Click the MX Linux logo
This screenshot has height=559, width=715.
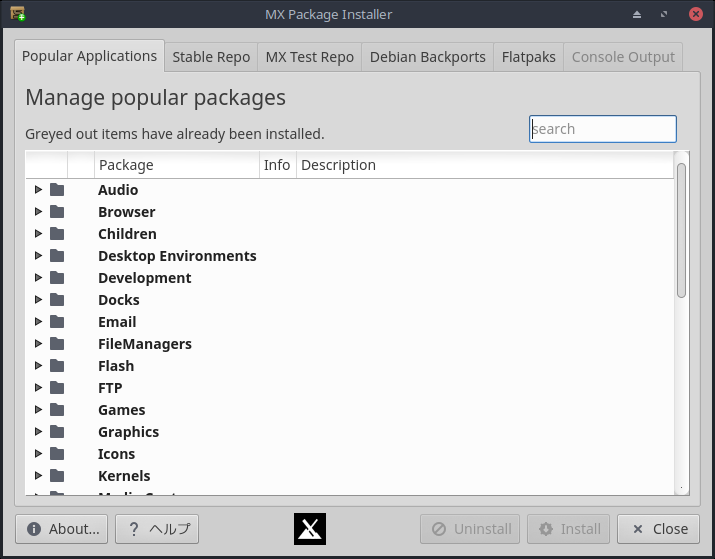(310, 529)
